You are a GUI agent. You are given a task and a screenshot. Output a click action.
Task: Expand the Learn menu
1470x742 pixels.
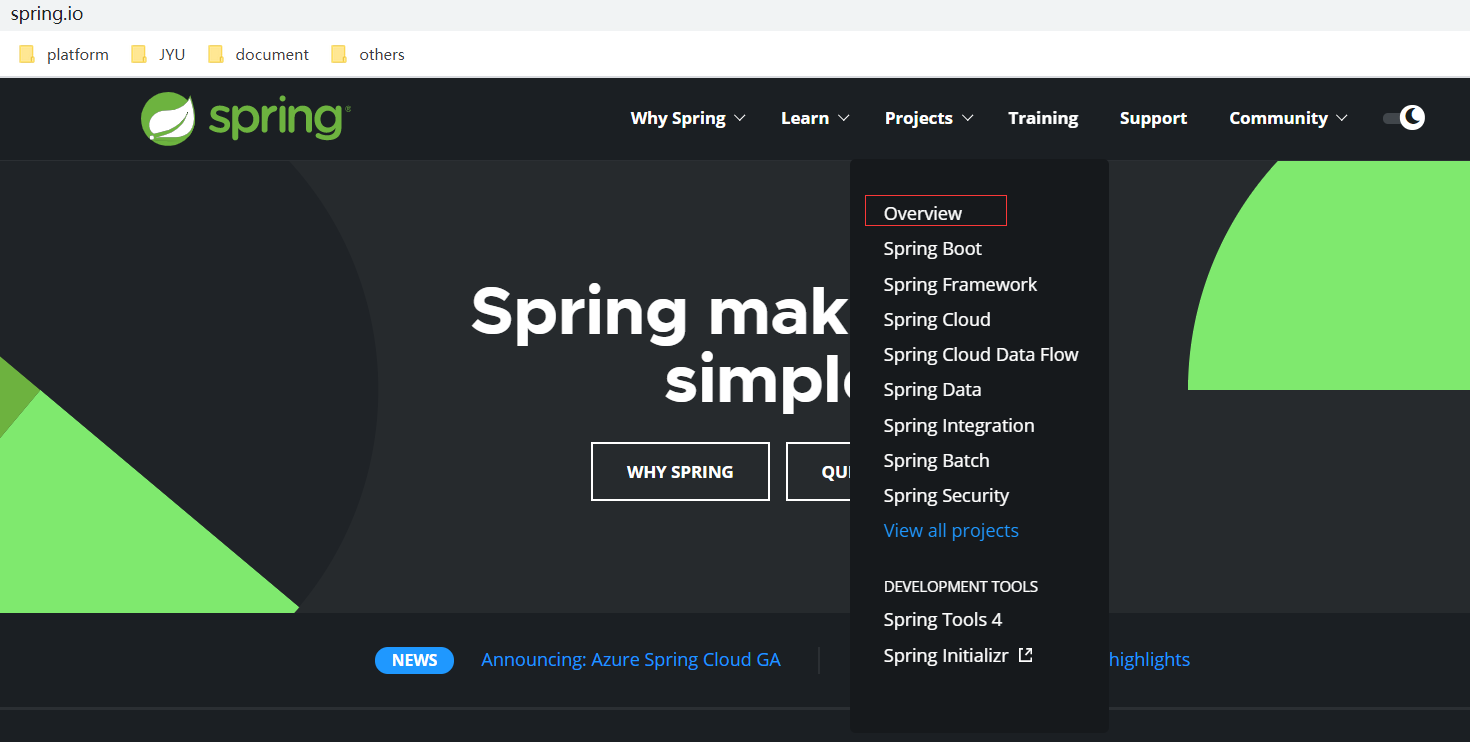point(815,118)
